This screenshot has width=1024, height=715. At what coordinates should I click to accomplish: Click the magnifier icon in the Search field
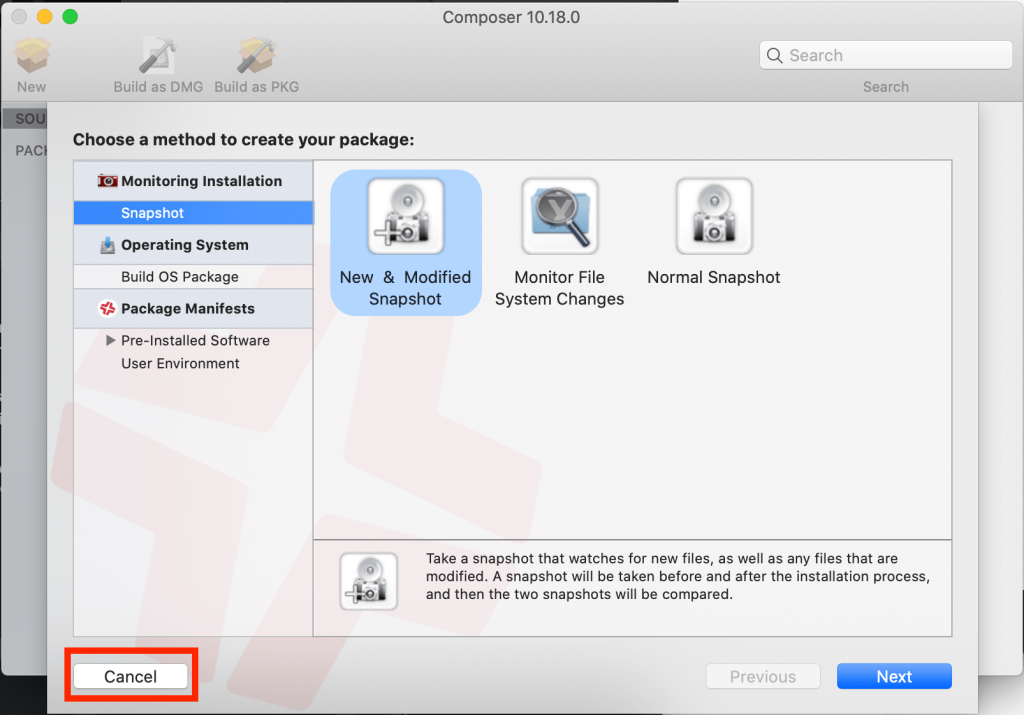click(x=775, y=56)
